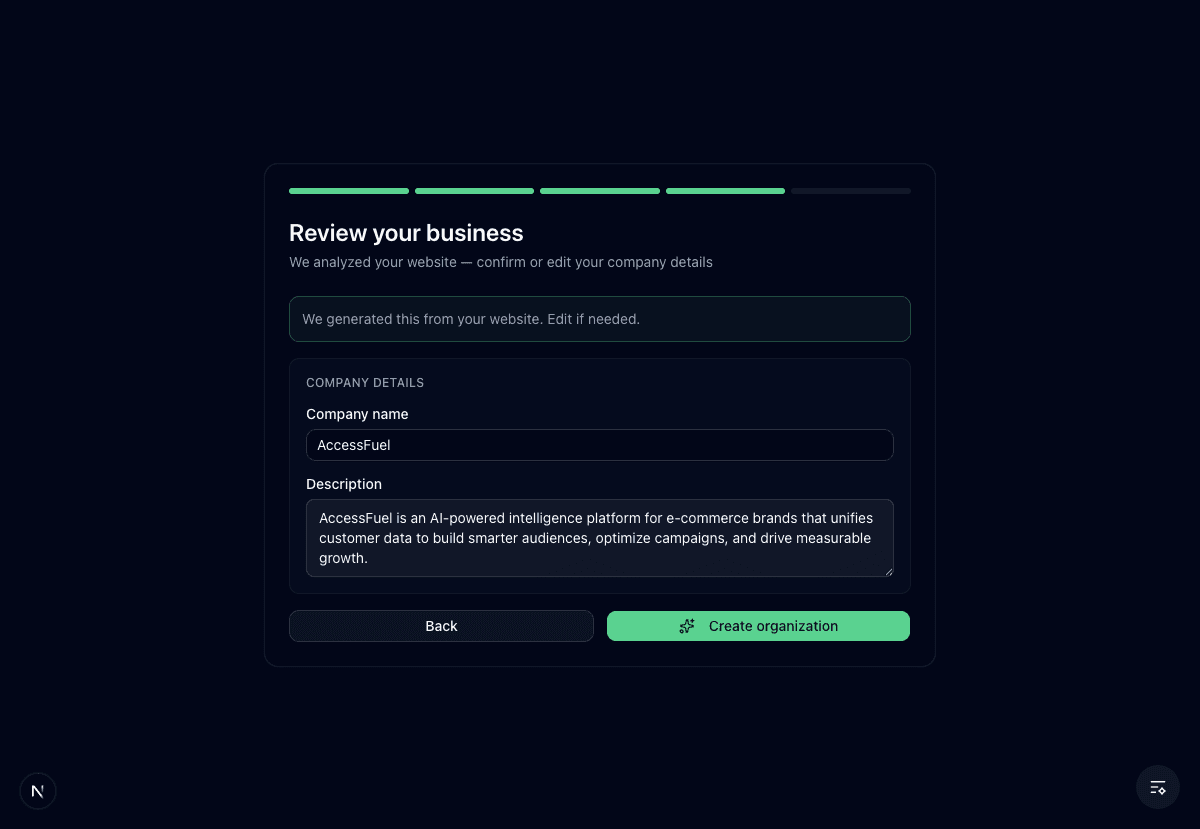Select the AccessFuel text in the name field
1200x829 pixels.
coord(353,445)
